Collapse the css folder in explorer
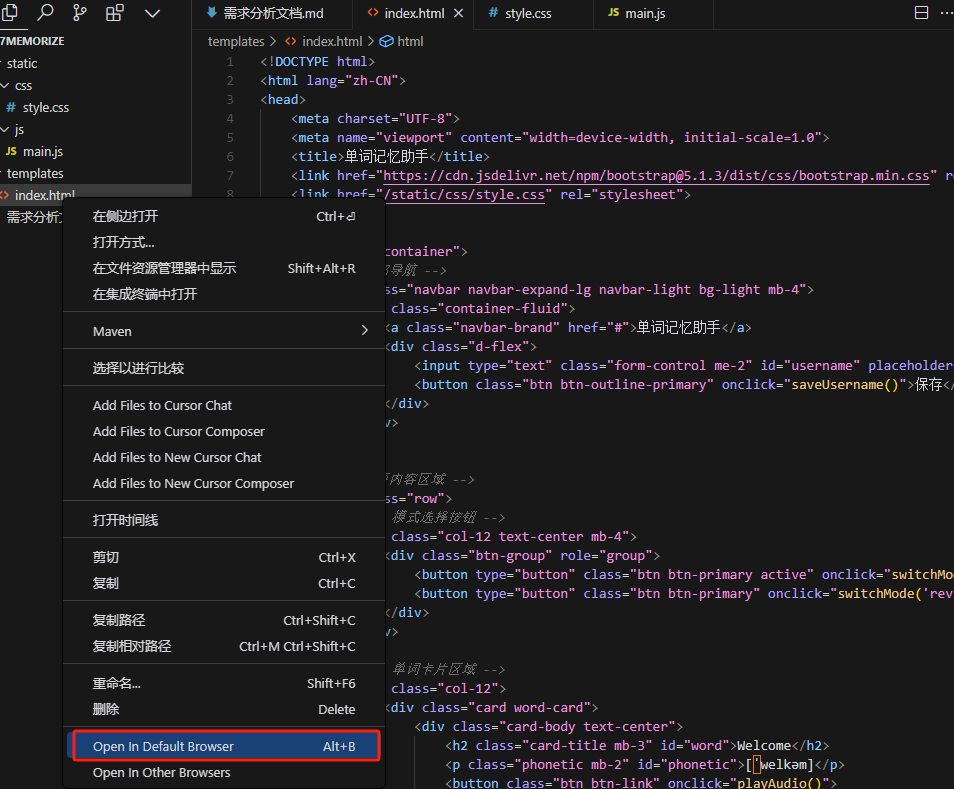This screenshot has width=954, height=789. click(x=96, y=86)
